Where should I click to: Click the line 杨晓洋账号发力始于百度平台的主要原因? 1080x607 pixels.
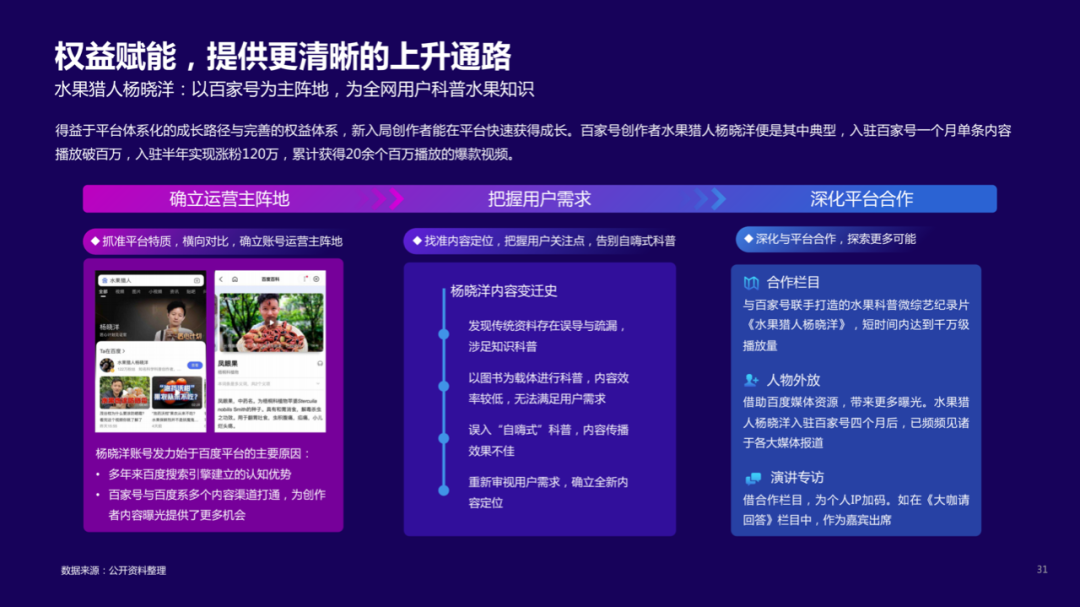tap(203, 453)
